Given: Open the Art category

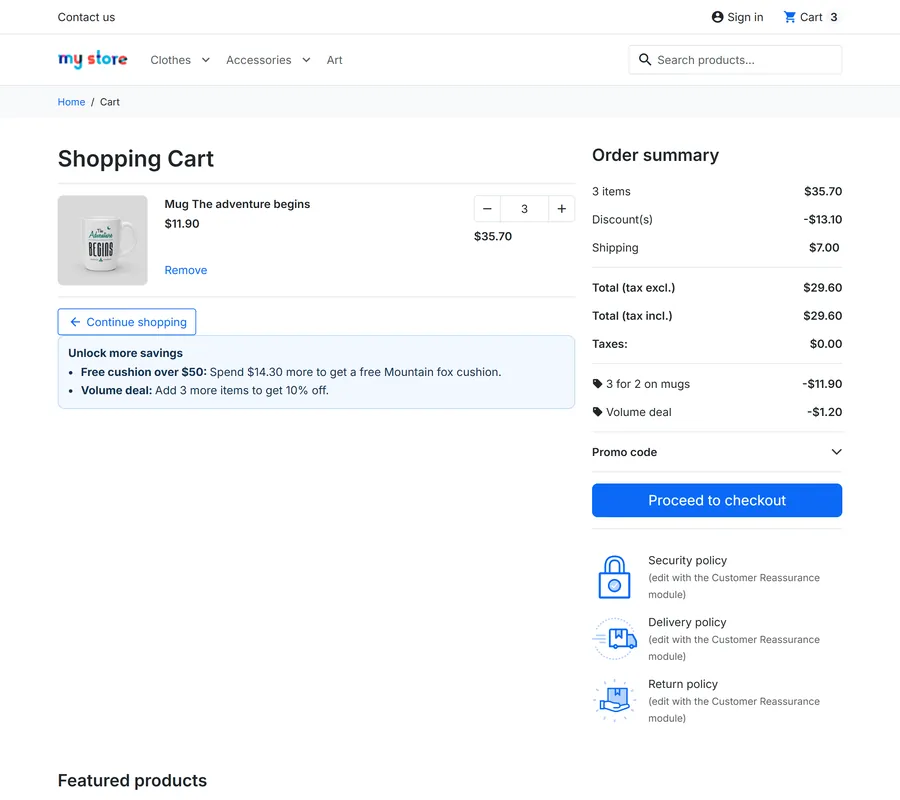Looking at the screenshot, I should click(335, 60).
